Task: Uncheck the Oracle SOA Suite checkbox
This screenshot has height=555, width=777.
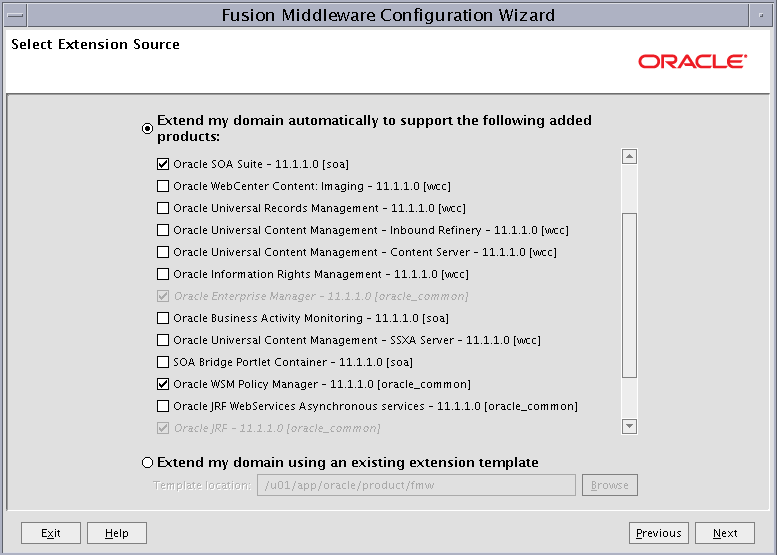Action: pos(163,164)
